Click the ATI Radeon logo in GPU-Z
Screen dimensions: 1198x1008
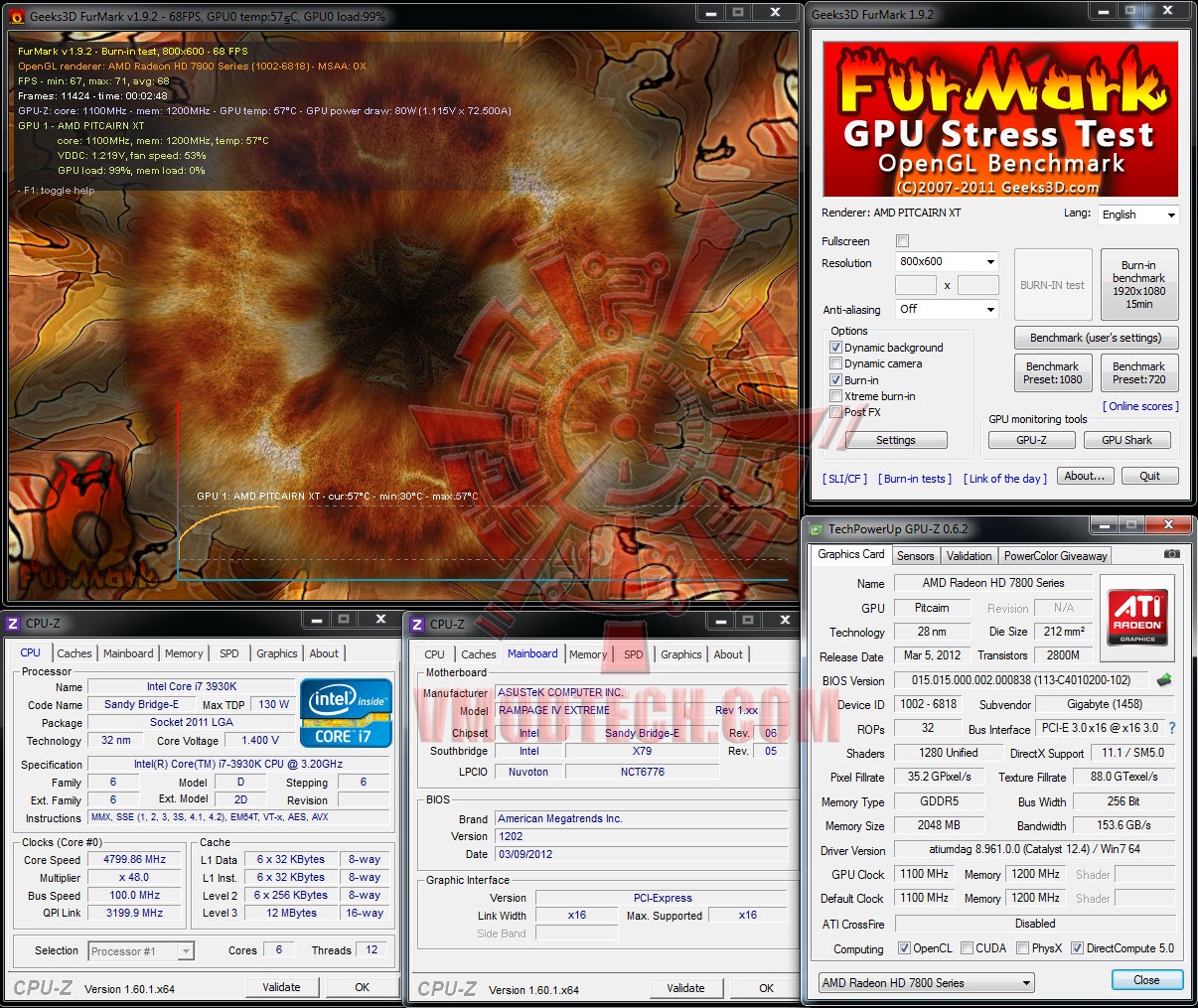1137,616
